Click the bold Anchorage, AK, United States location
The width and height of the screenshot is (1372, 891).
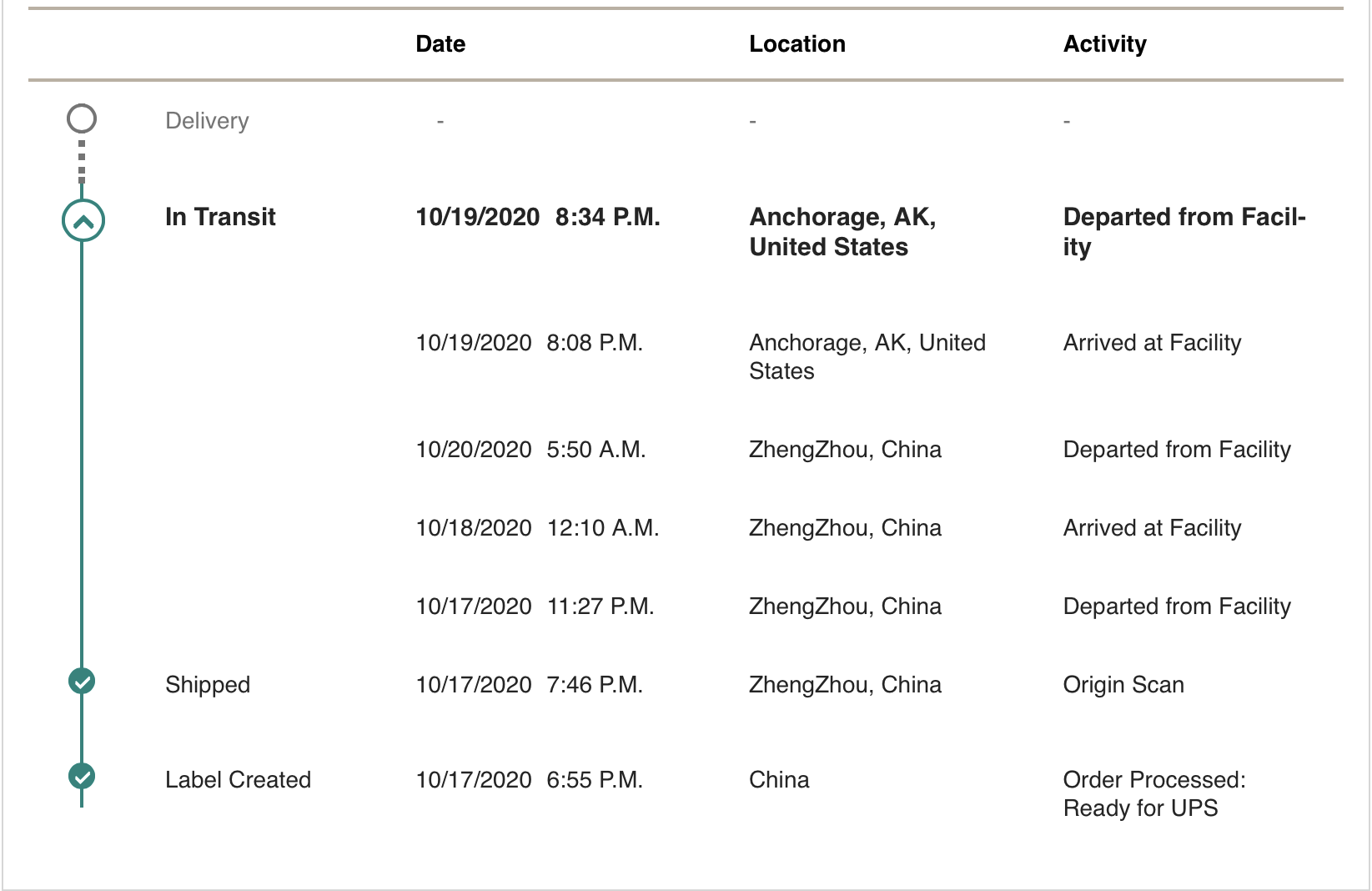pos(842,232)
